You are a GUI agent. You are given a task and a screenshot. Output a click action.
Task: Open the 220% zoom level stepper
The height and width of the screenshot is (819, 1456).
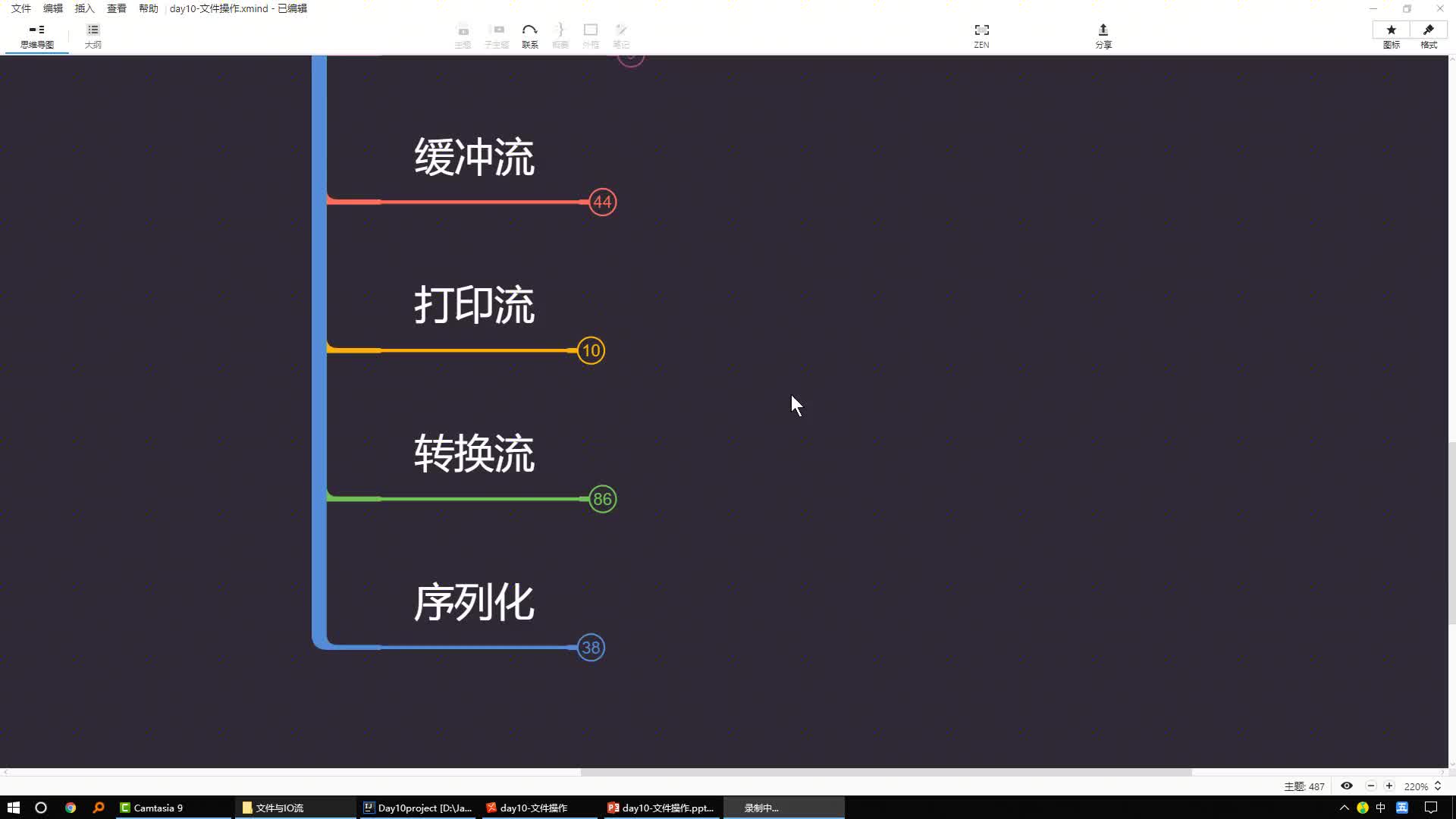(x=1437, y=786)
